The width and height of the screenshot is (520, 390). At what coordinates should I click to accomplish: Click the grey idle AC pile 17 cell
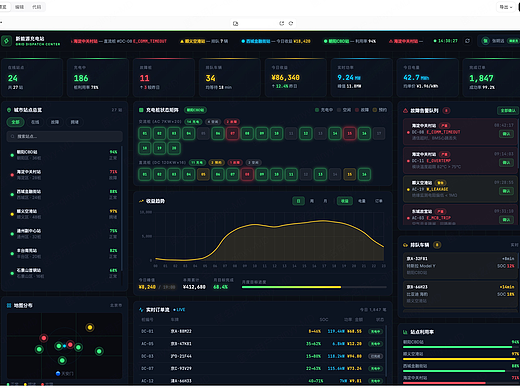point(379,133)
